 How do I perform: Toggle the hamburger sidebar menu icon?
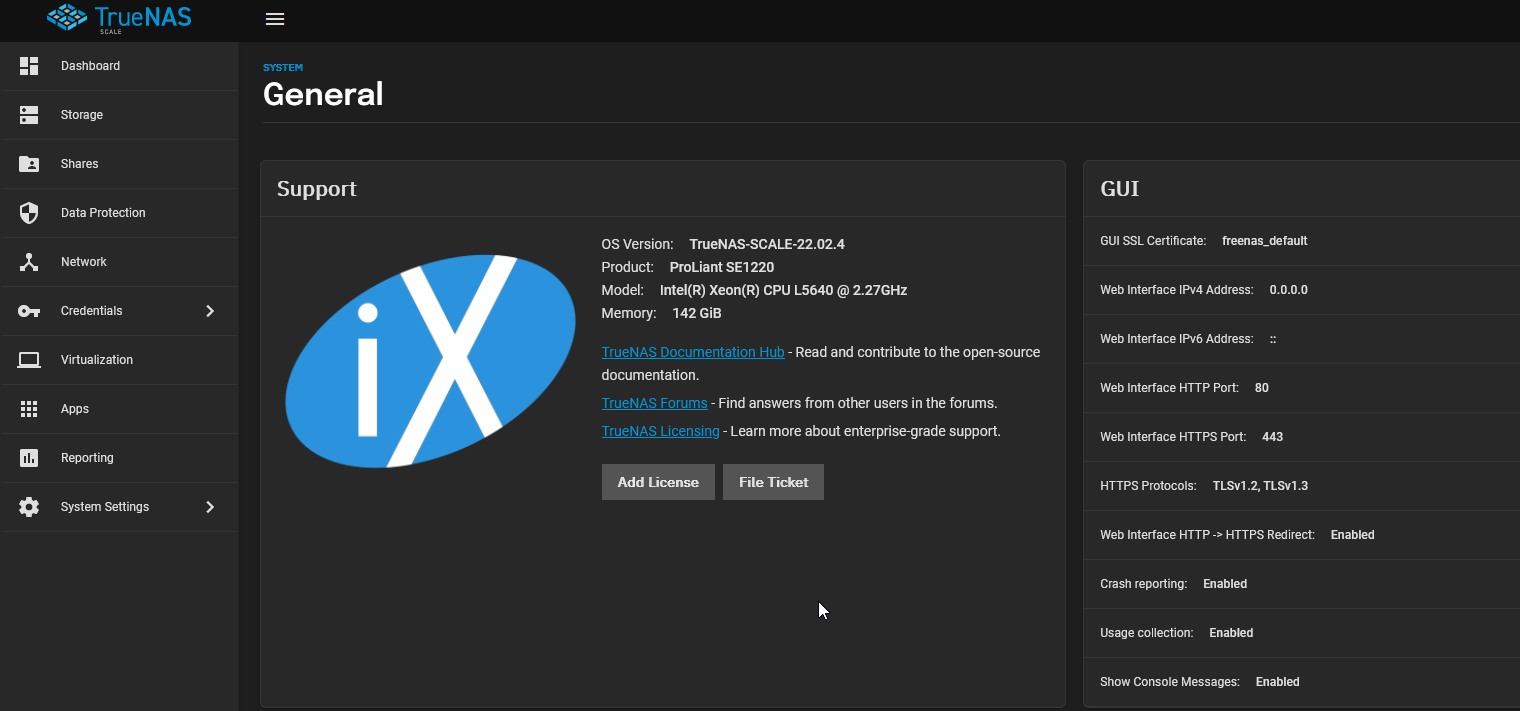coord(275,19)
